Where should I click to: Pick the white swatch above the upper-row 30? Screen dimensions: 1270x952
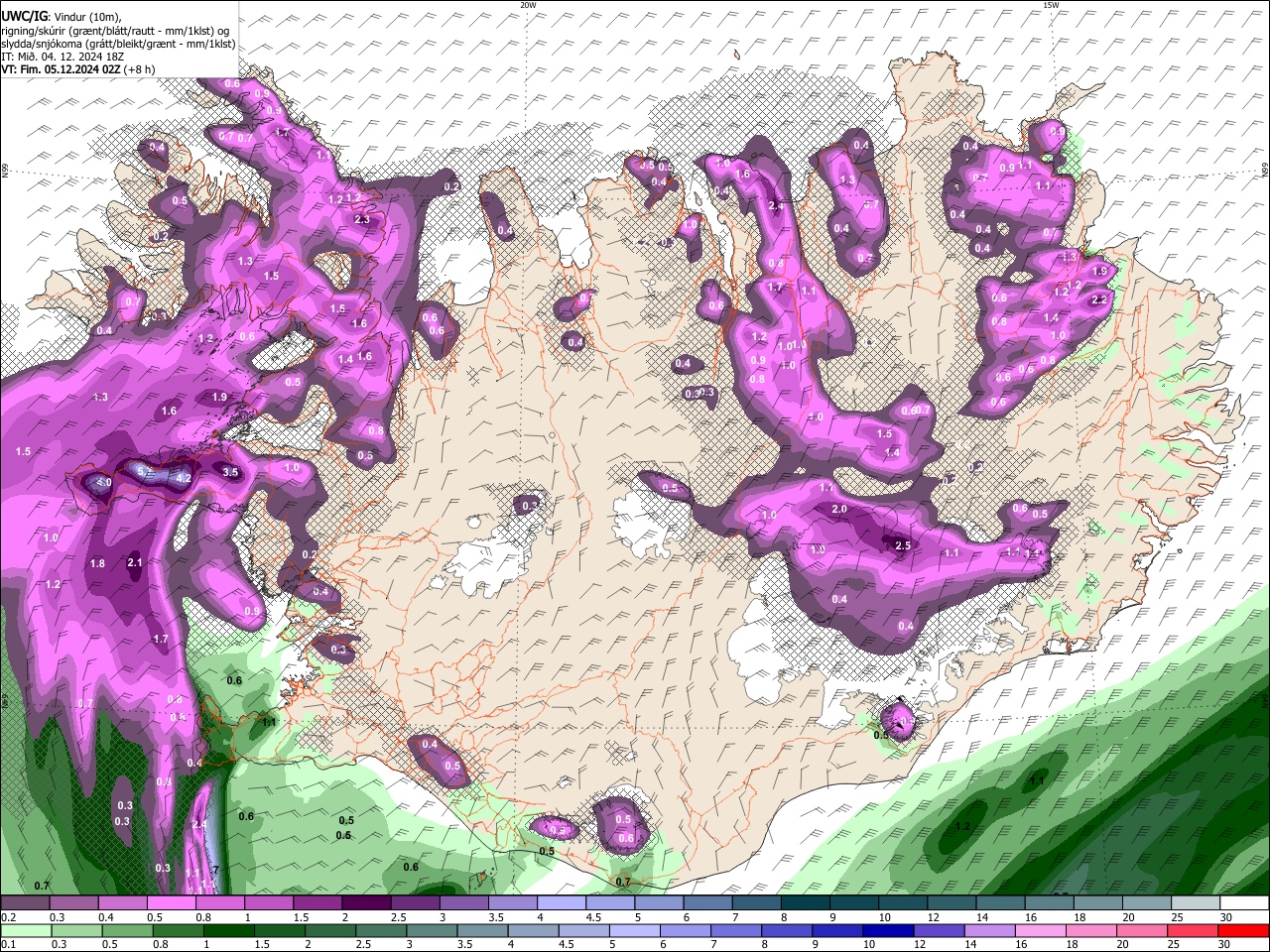point(1244,903)
